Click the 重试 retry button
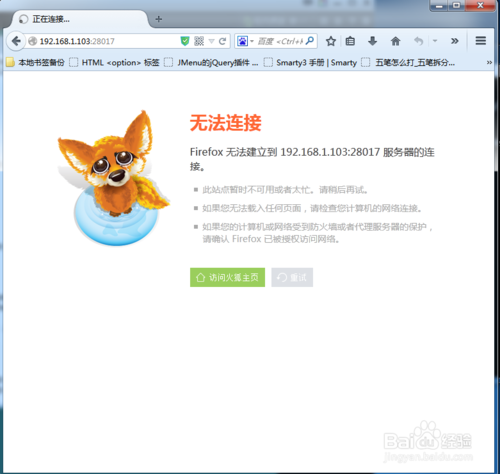The image size is (500, 474). 292,277
